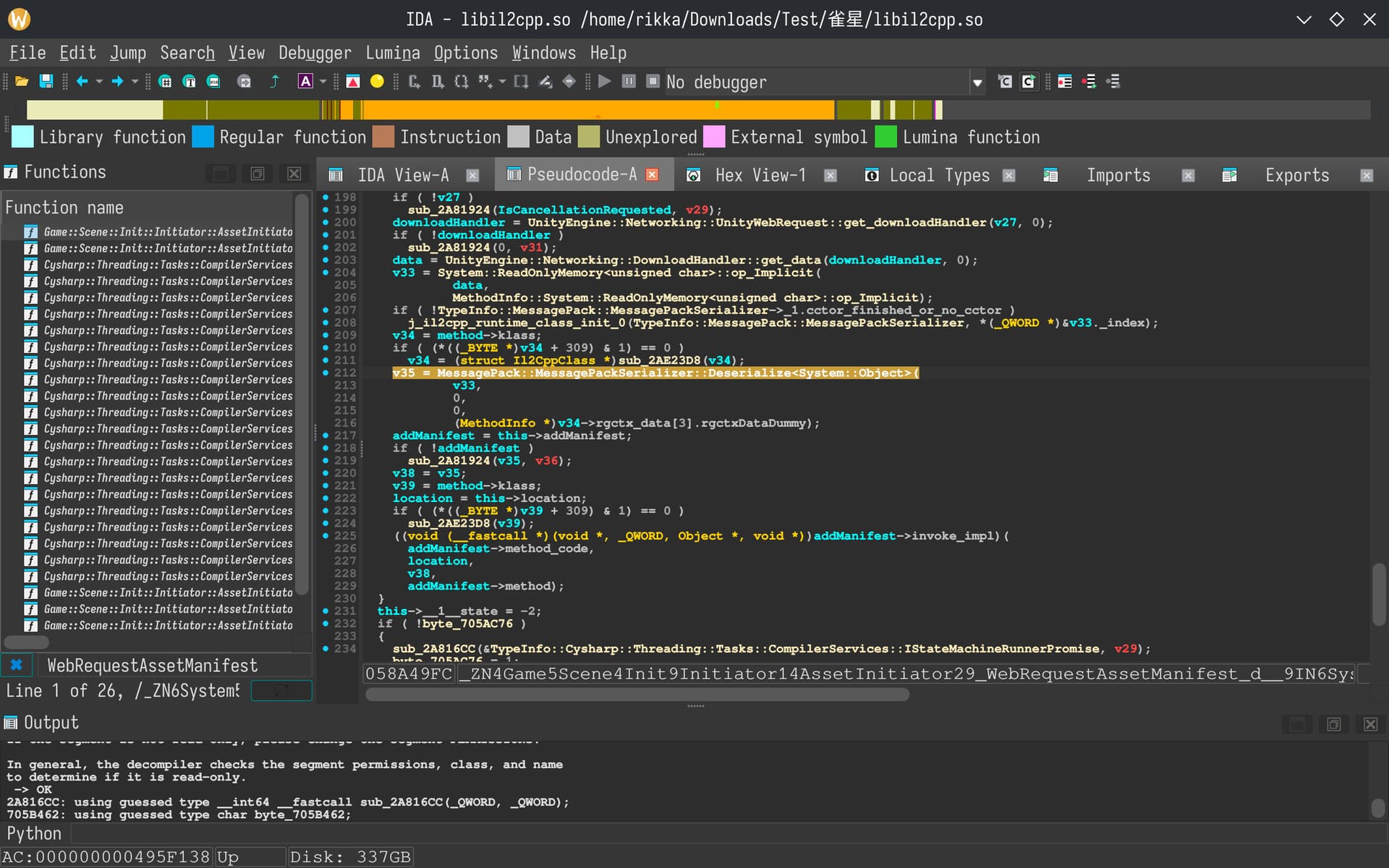The width and height of the screenshot is (1389, 868).
Task: Clear function filter with blue X button
Action: coord(16,665)
